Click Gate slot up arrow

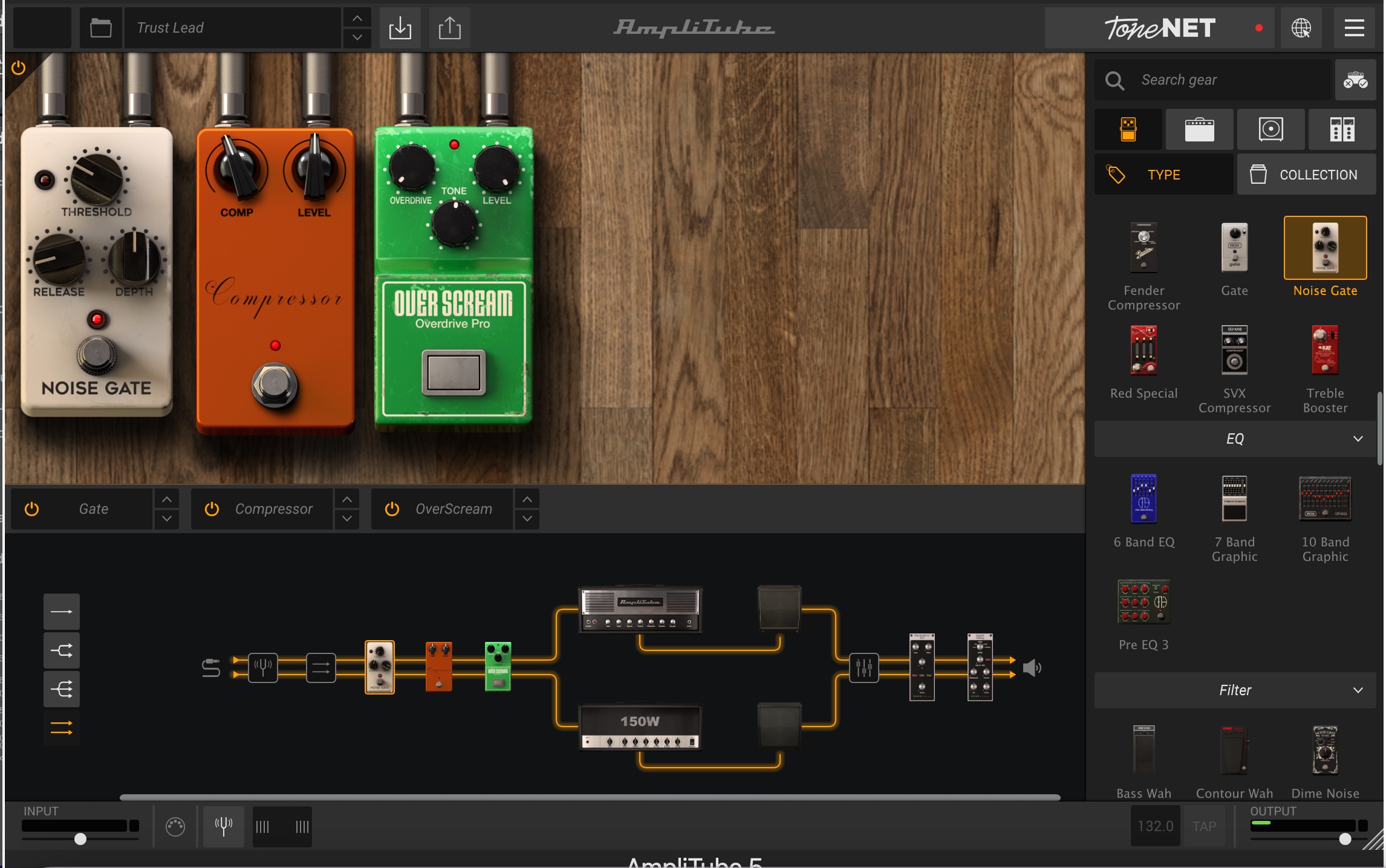(167, 499)
